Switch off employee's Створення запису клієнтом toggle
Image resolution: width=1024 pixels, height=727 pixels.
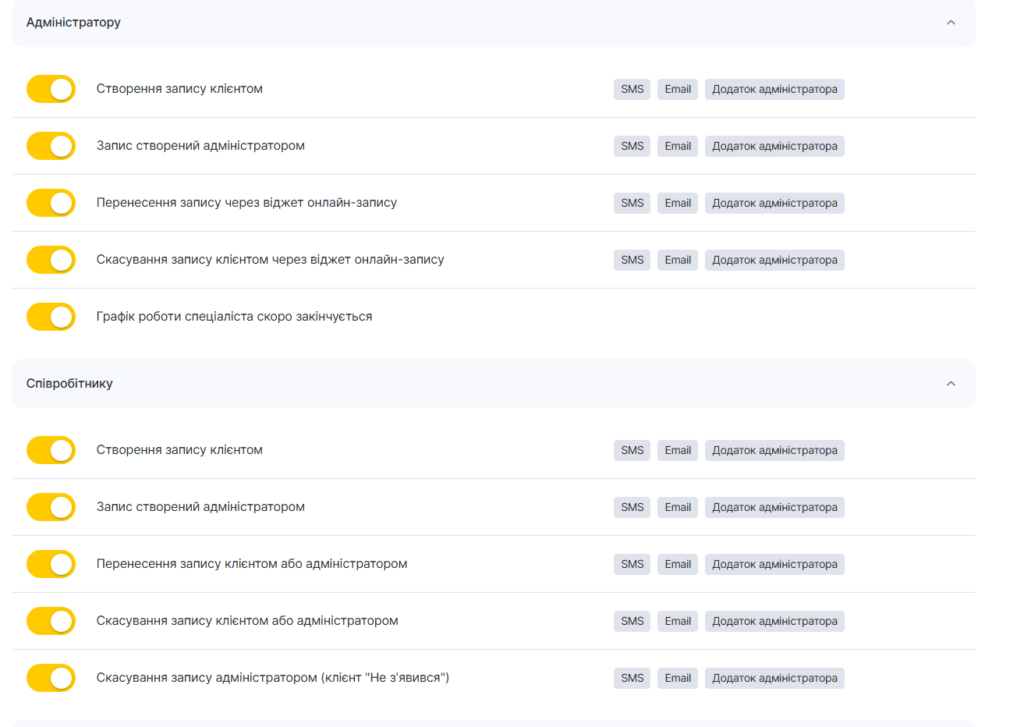[x=51, y=450]
